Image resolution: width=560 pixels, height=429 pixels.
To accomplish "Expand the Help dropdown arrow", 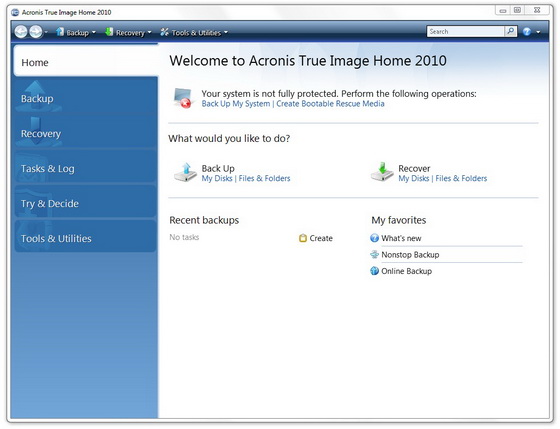I will [538, 32].
